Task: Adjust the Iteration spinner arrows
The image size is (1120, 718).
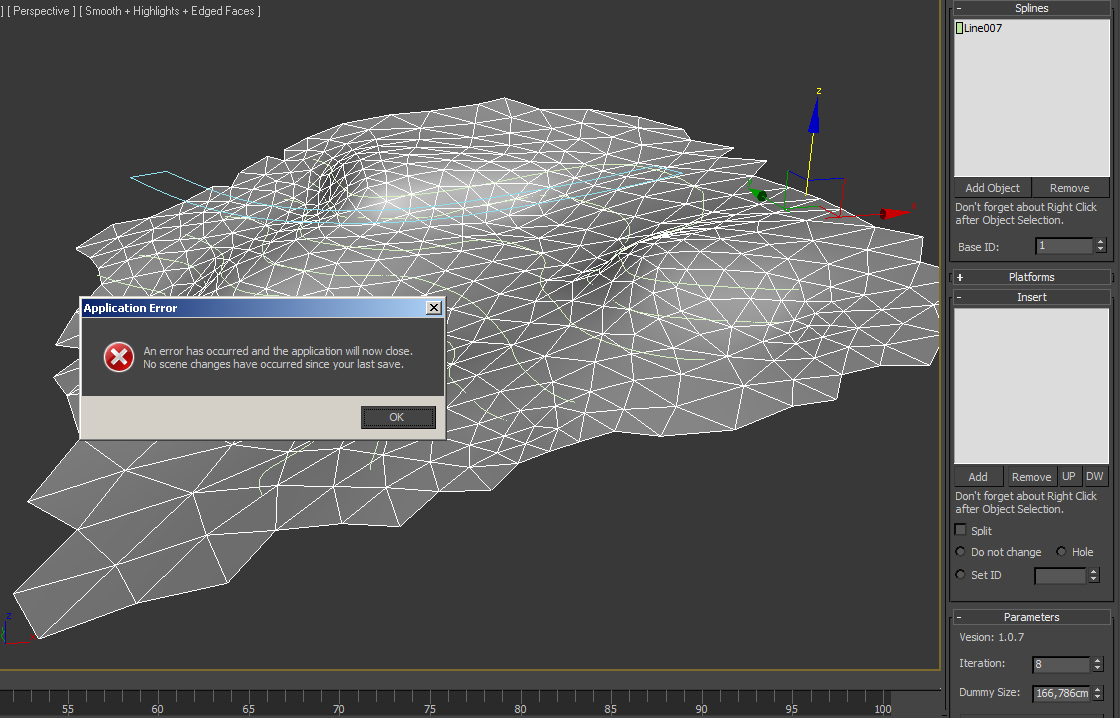Action: click(x=1098, y=664)
